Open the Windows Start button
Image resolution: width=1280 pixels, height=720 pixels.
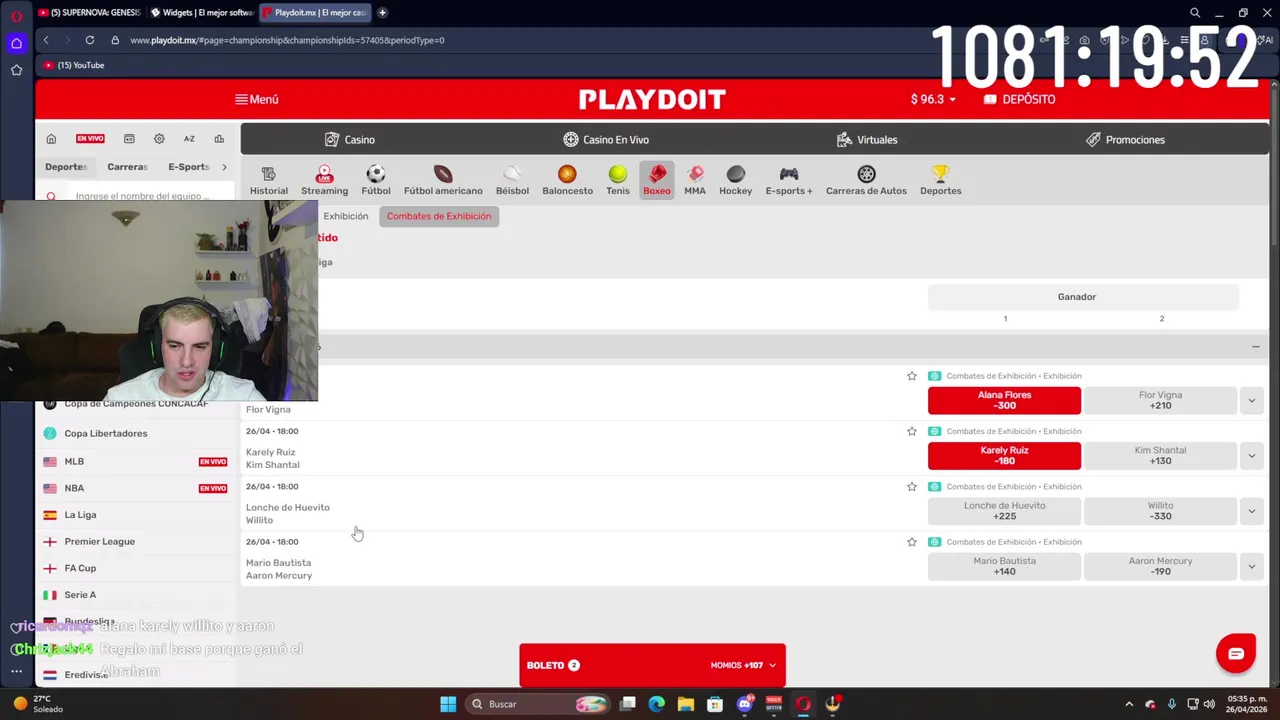[x=448, y=704]
